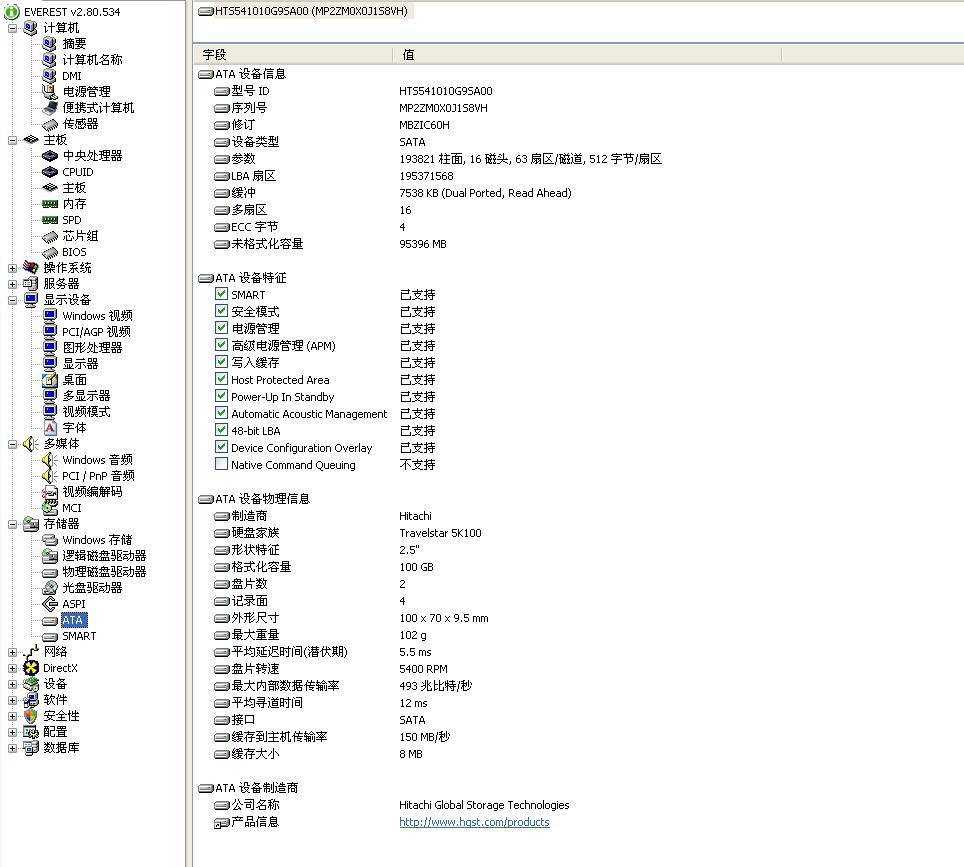Select the SMART item under 存储器
Screen dimensions: 964x867
pyautogui.click(x=79, y=636)
